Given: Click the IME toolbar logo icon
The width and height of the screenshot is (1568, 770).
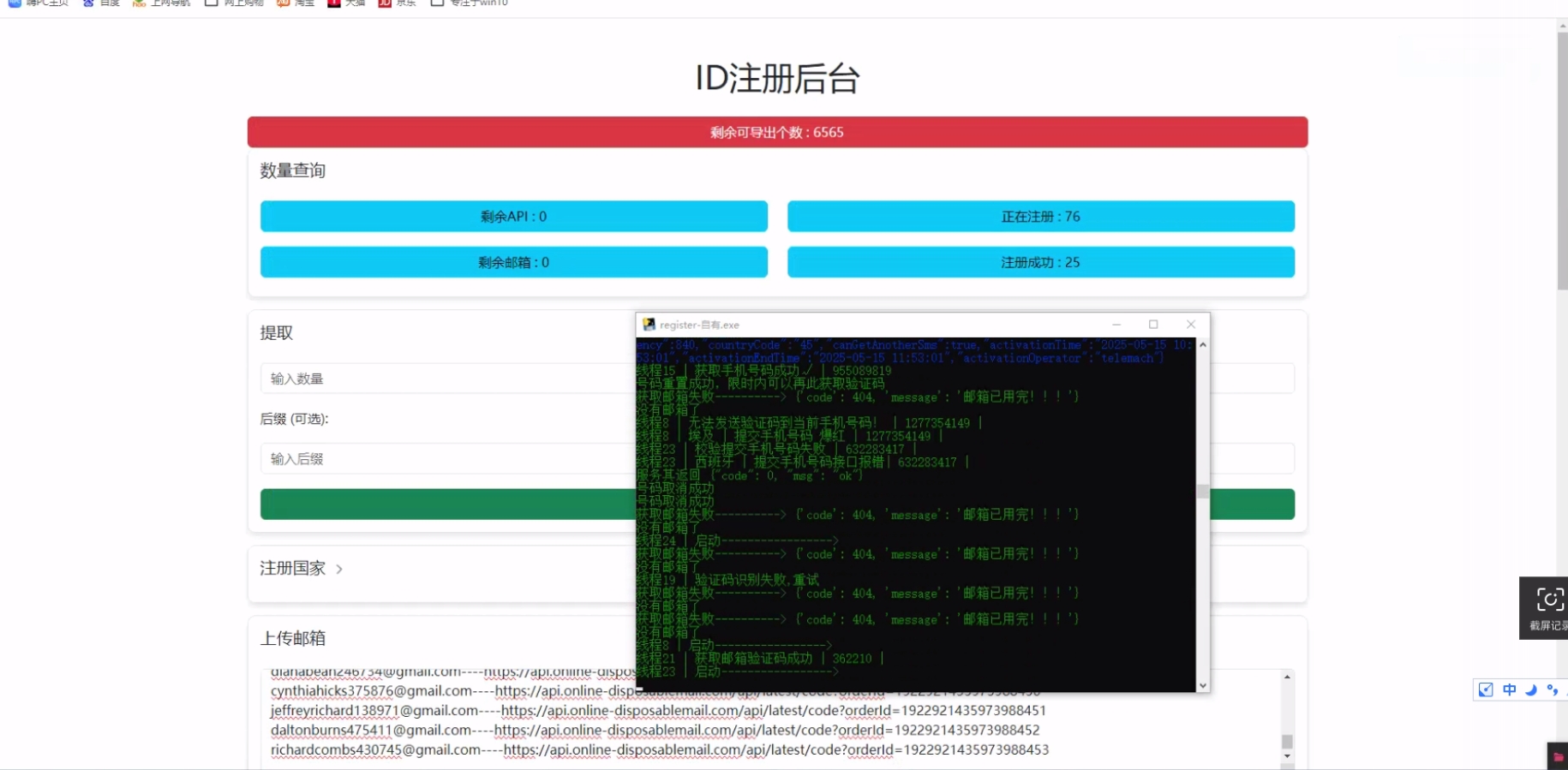Looking at the screenshot, I should [1486, 689].
